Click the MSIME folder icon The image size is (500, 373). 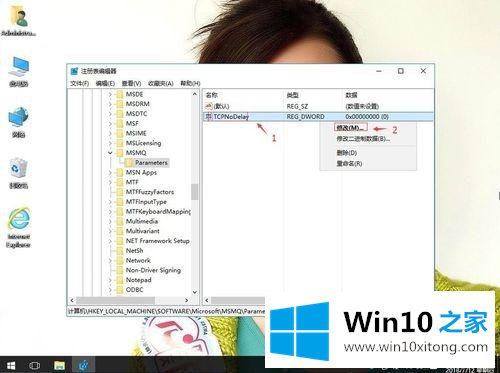[119, 133]
